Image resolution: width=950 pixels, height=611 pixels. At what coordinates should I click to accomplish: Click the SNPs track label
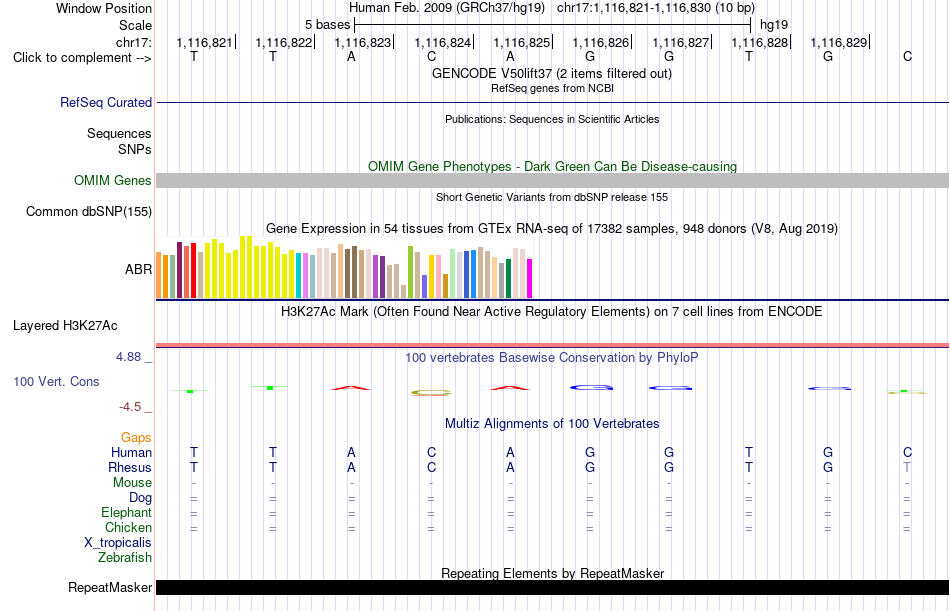135,149
